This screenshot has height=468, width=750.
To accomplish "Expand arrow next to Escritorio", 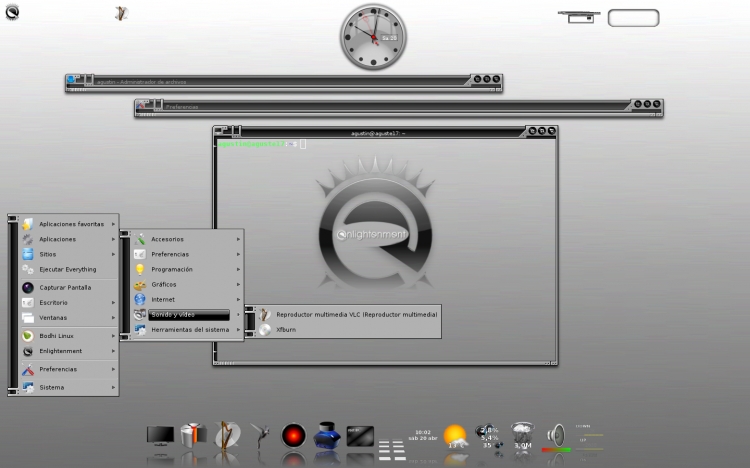I will [113, 302].
